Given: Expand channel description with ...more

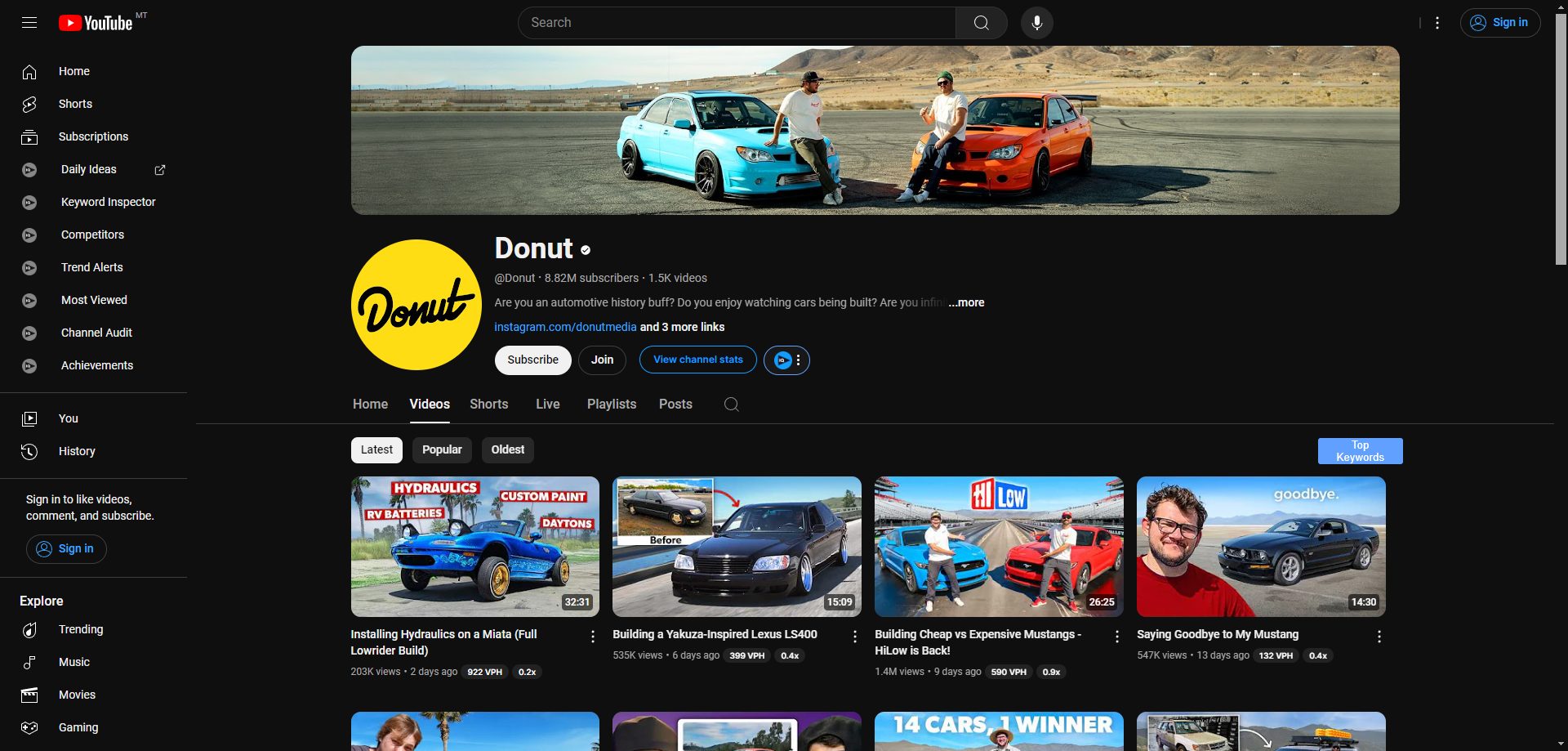Looking at the screenshot, I should (x=966, y=302).
